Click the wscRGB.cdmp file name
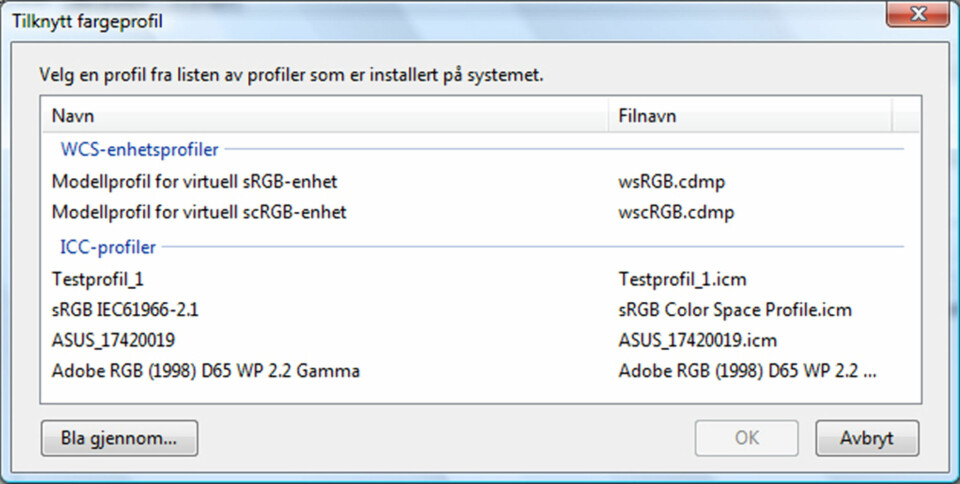This screenshot has width=960, height=484. coord(676,212)
